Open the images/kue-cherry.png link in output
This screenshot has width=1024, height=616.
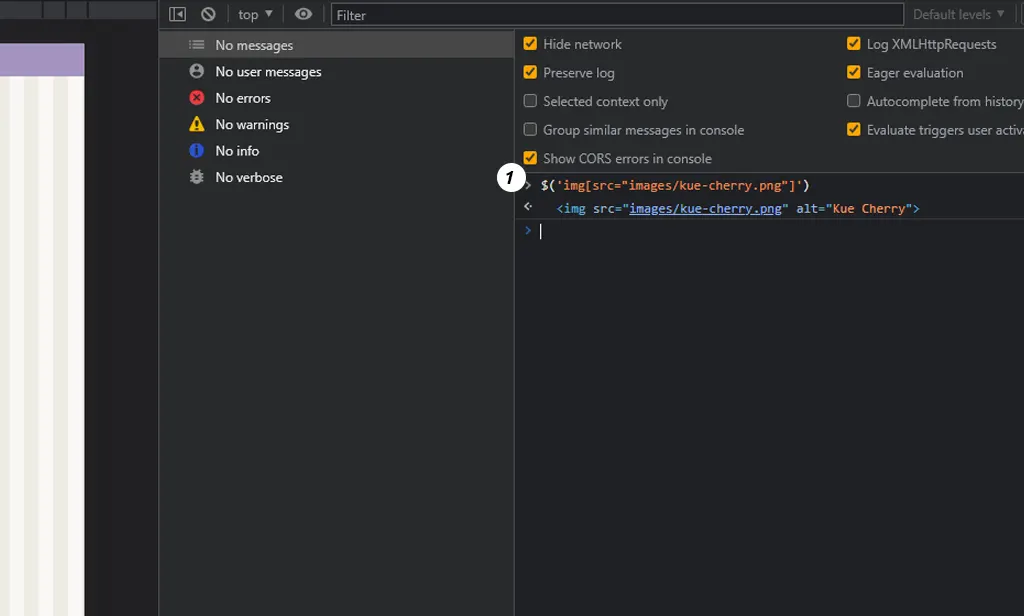click(705, 208)
